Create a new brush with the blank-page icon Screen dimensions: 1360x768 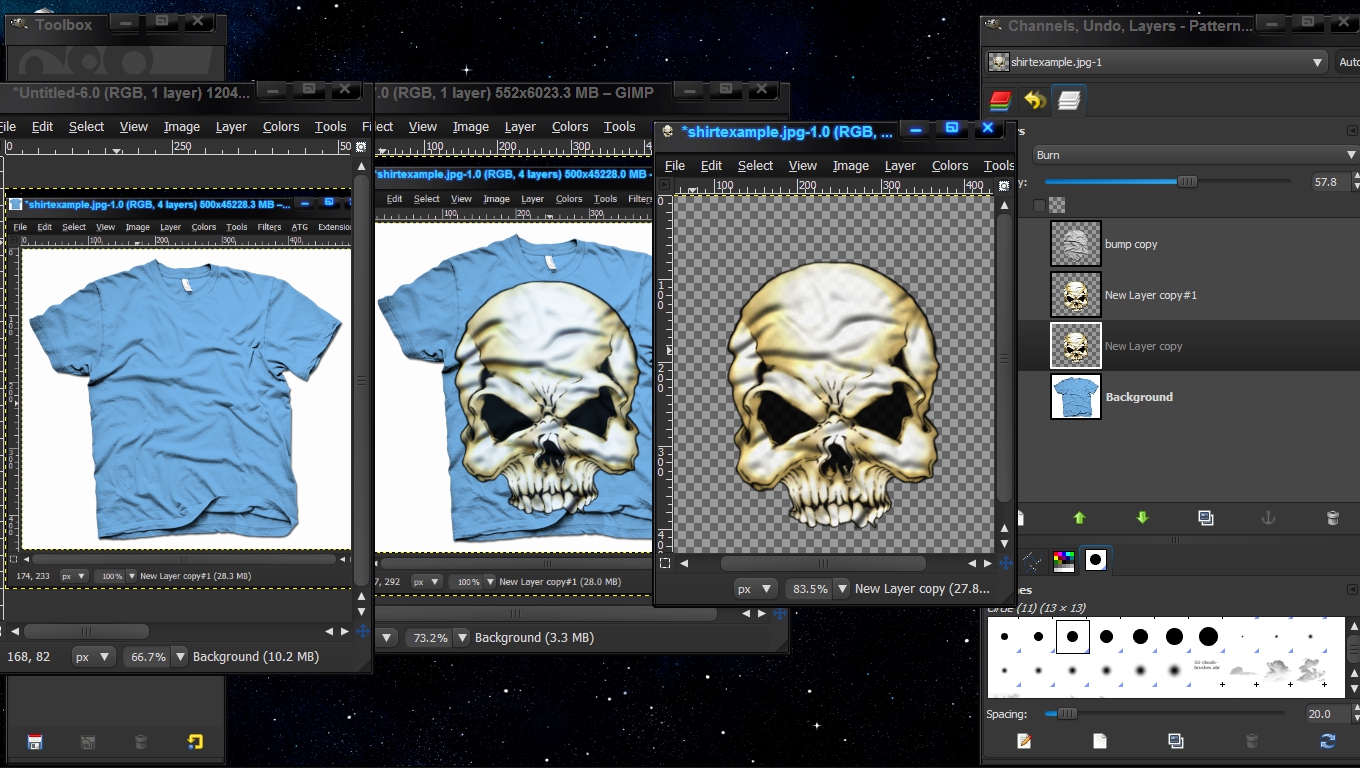1100,741
